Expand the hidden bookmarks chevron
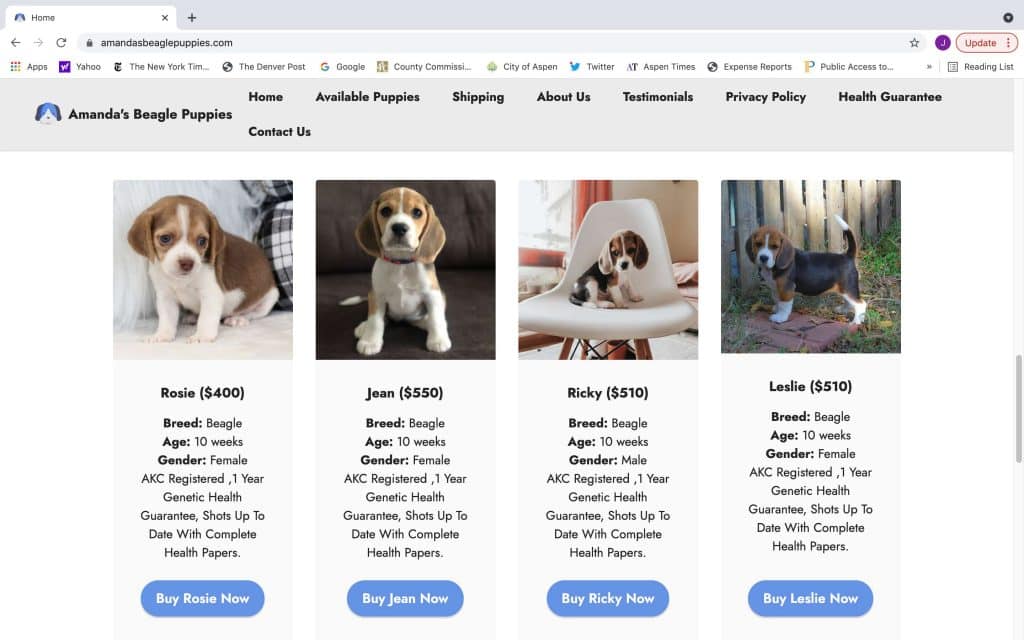The height and width of the screenshot is (640, 1024). [x=928, y=66]
